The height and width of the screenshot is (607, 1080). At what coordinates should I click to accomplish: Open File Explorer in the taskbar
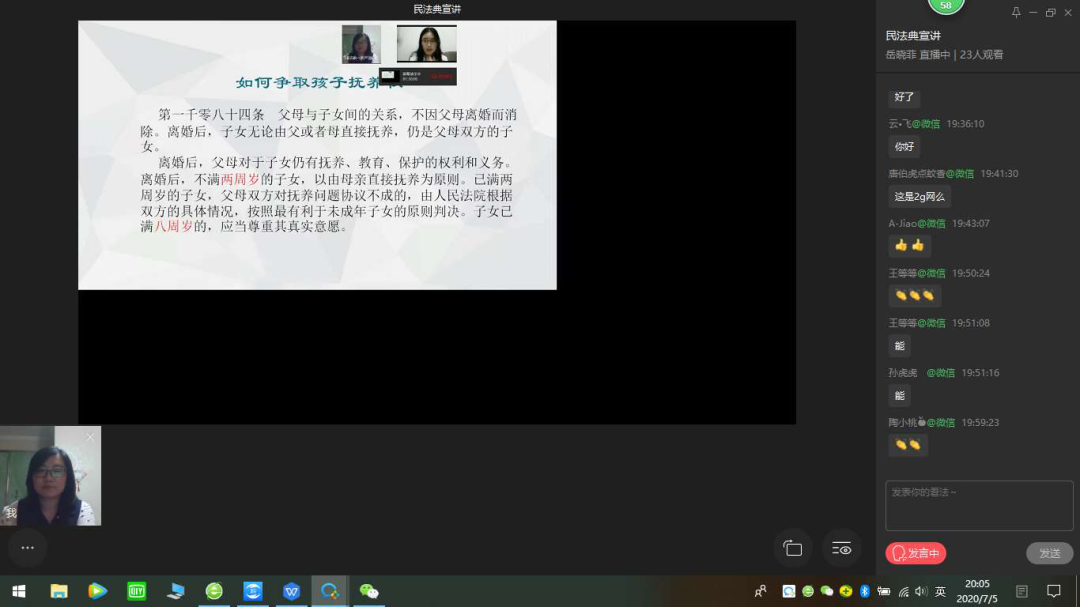point(59,591)
